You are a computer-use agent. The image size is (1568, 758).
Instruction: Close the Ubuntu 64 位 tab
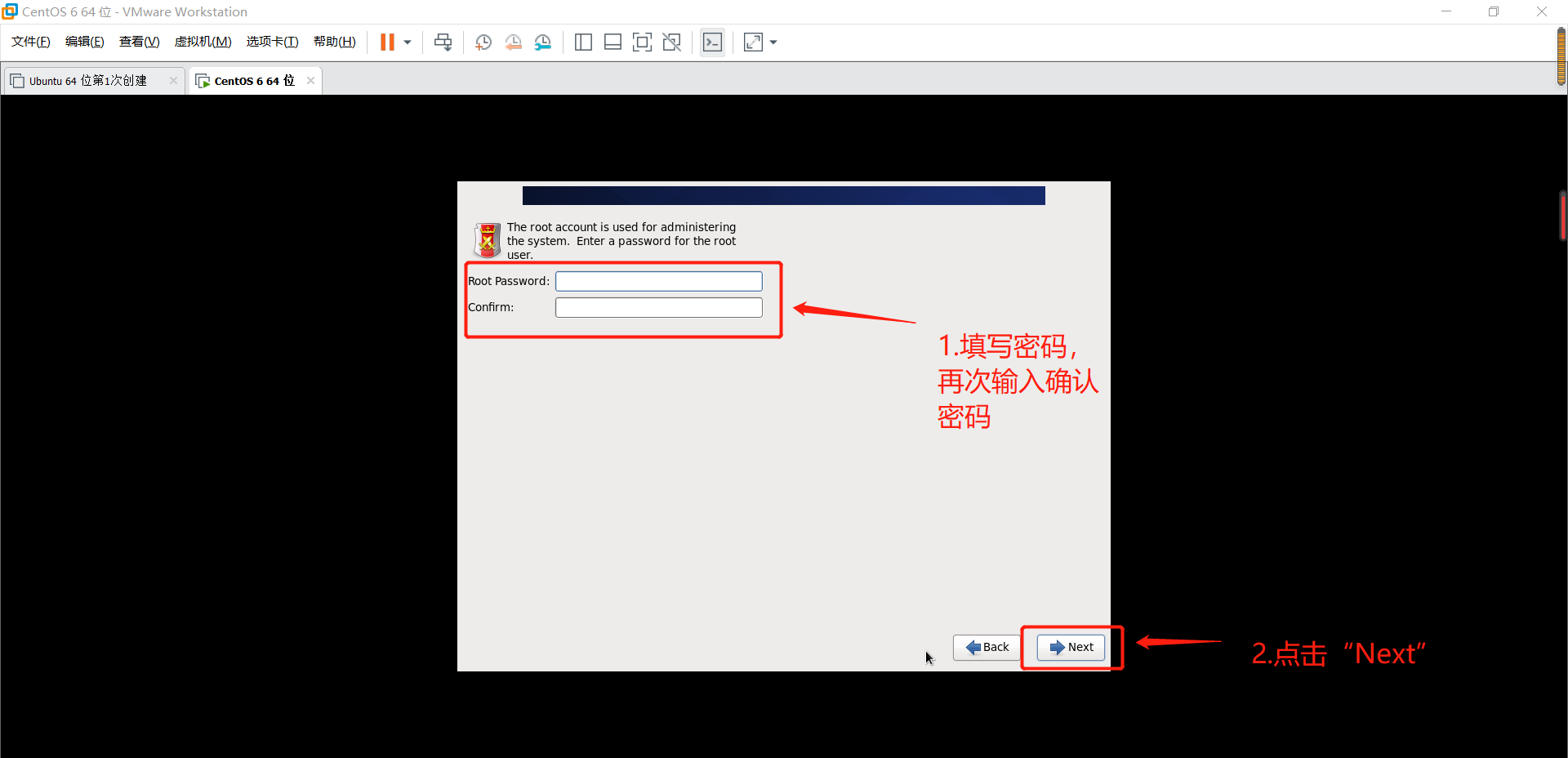click(x=173, y=80)
